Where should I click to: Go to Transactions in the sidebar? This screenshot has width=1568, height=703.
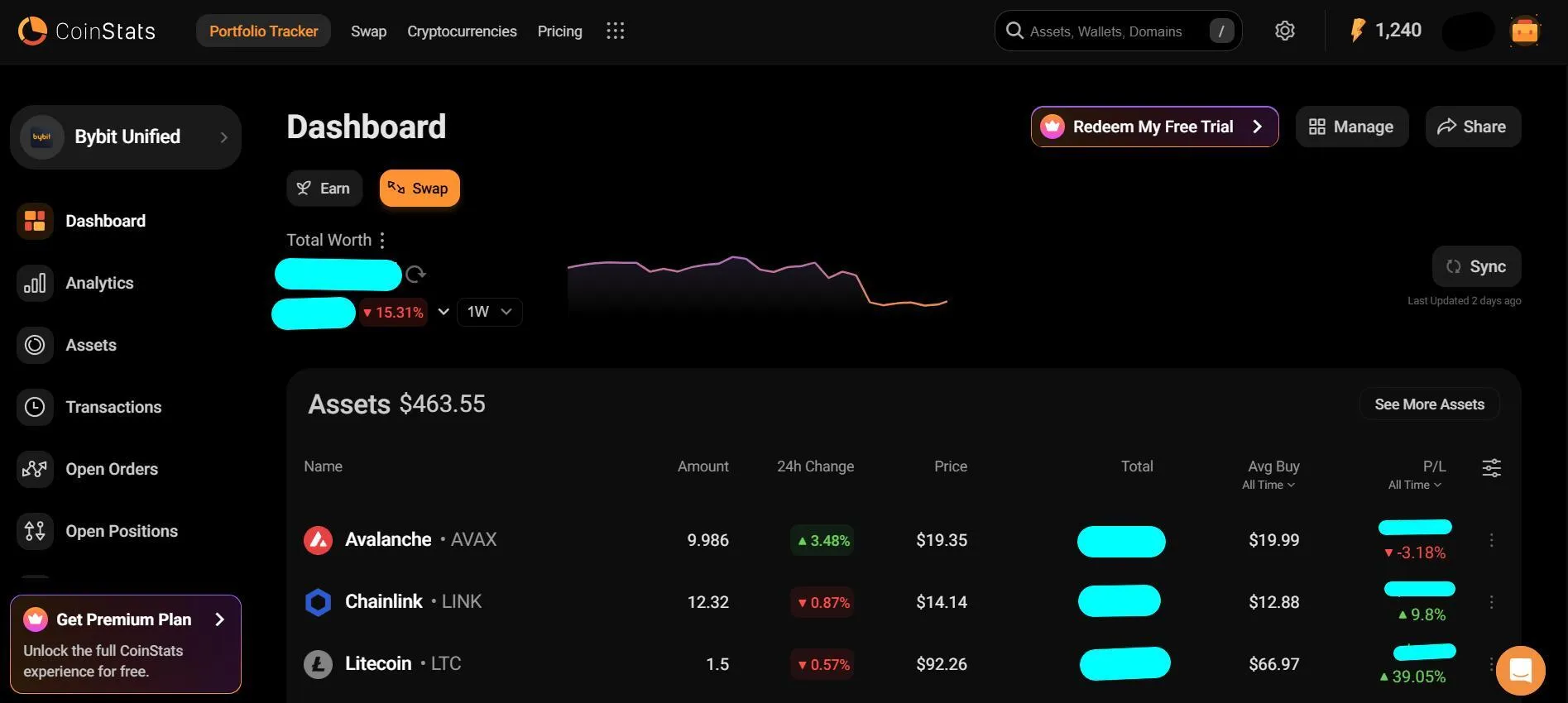pos(113,407)
